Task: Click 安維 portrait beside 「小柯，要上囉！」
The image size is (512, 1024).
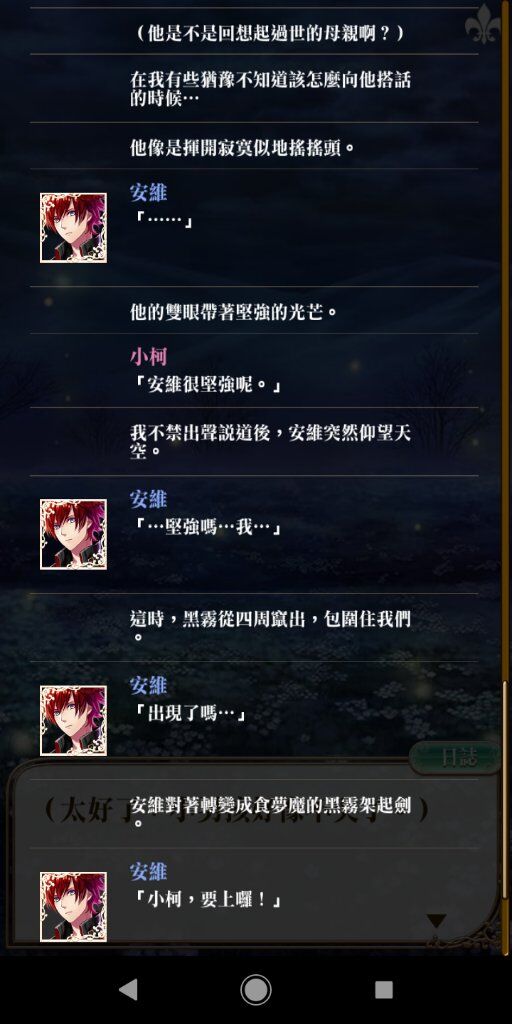Action: (x=73, y=906)
